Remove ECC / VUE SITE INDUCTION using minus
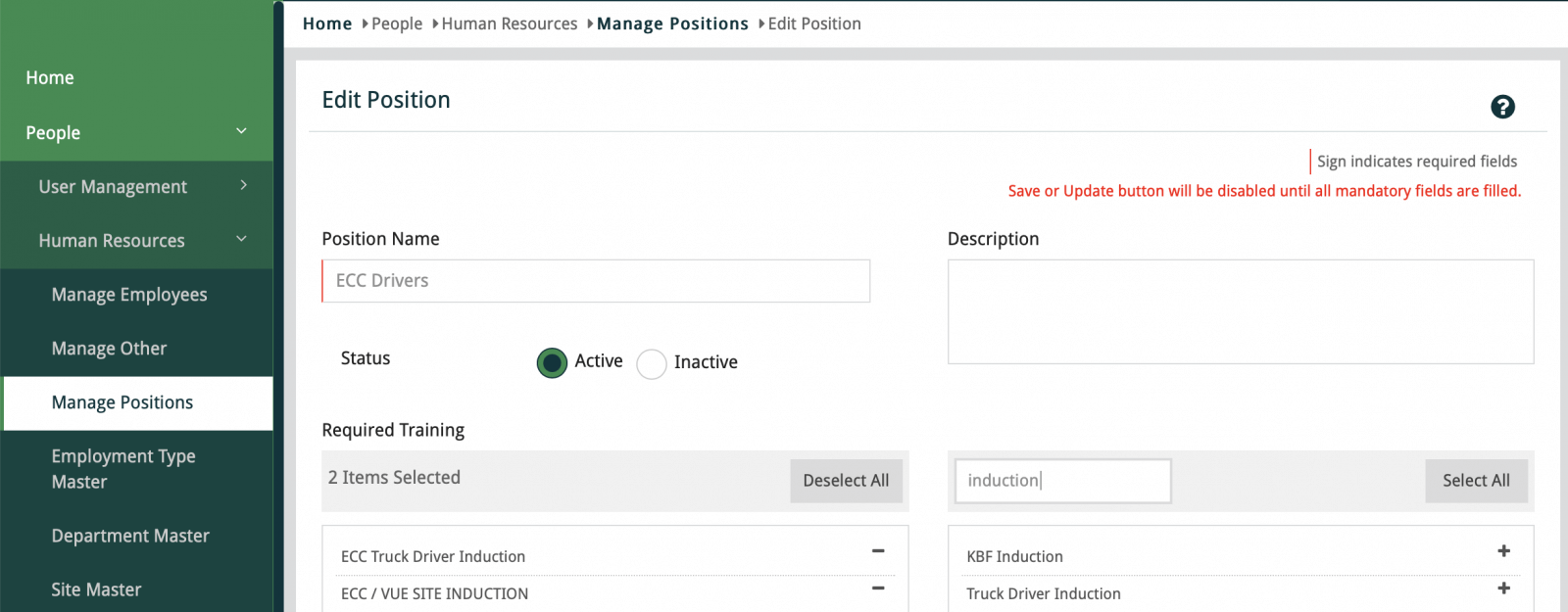This screenshot has width=1568, height=612. (878, 588)
